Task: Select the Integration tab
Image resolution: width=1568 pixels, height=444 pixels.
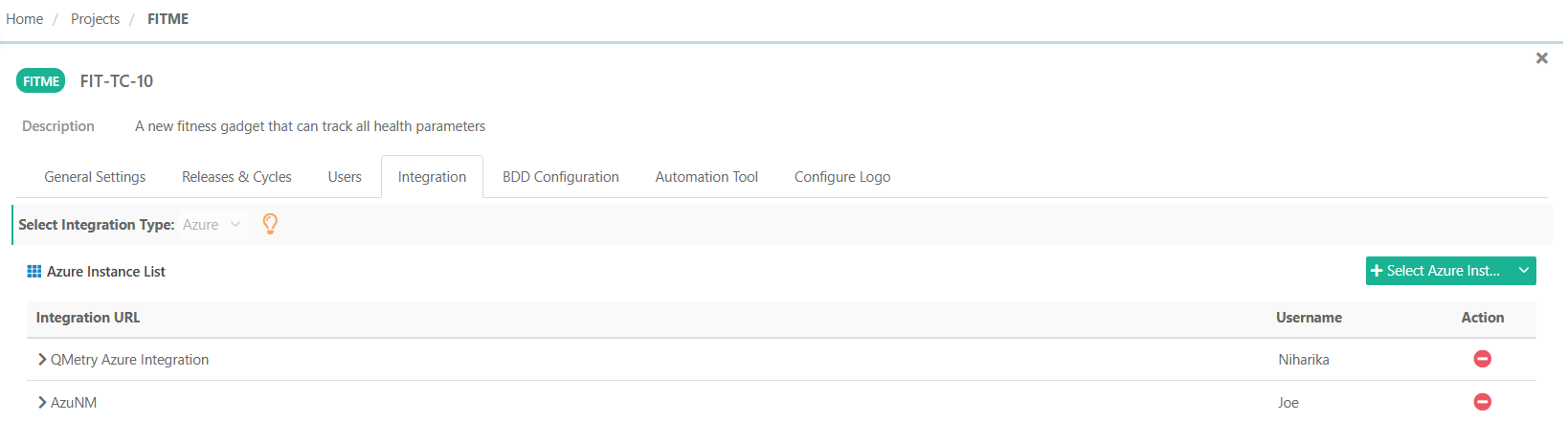Action: (x=432, y=177)
